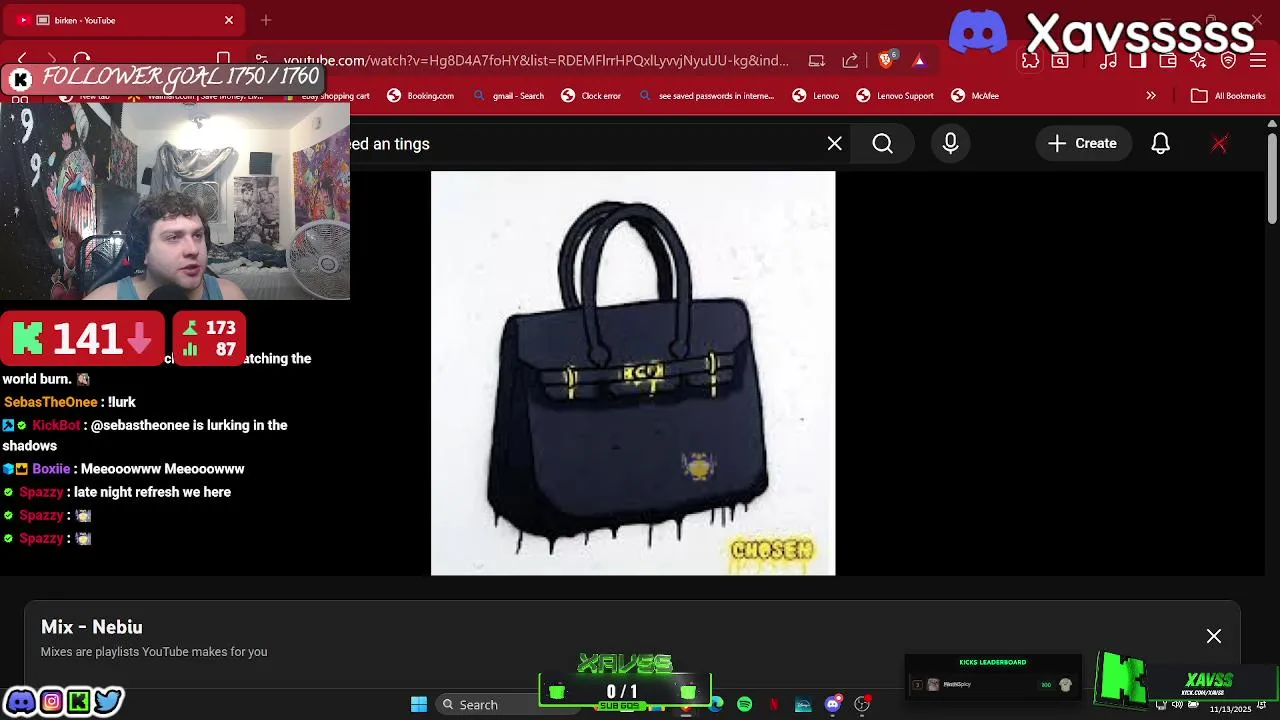1280x720 pixels.
Task: Run the YouTube search with magnifier button
Action: click(x=883, y=144)
